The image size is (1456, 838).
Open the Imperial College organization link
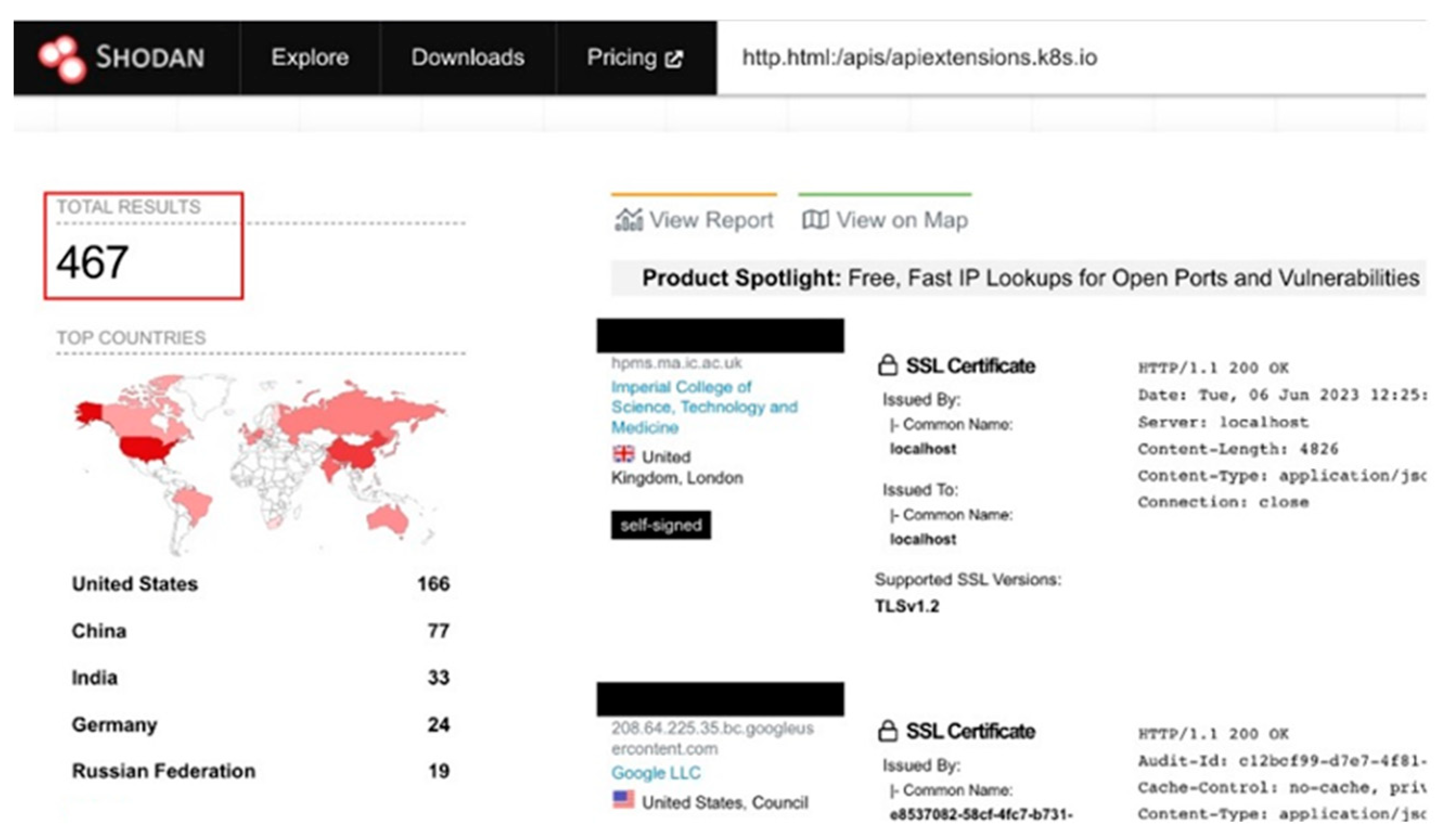[x=703, y=407]
